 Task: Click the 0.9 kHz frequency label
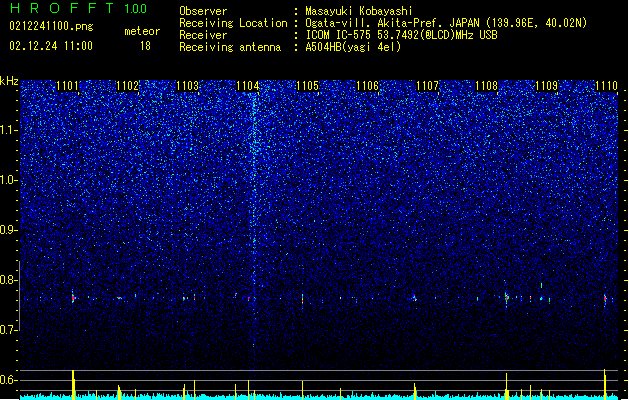coord(9,230)
